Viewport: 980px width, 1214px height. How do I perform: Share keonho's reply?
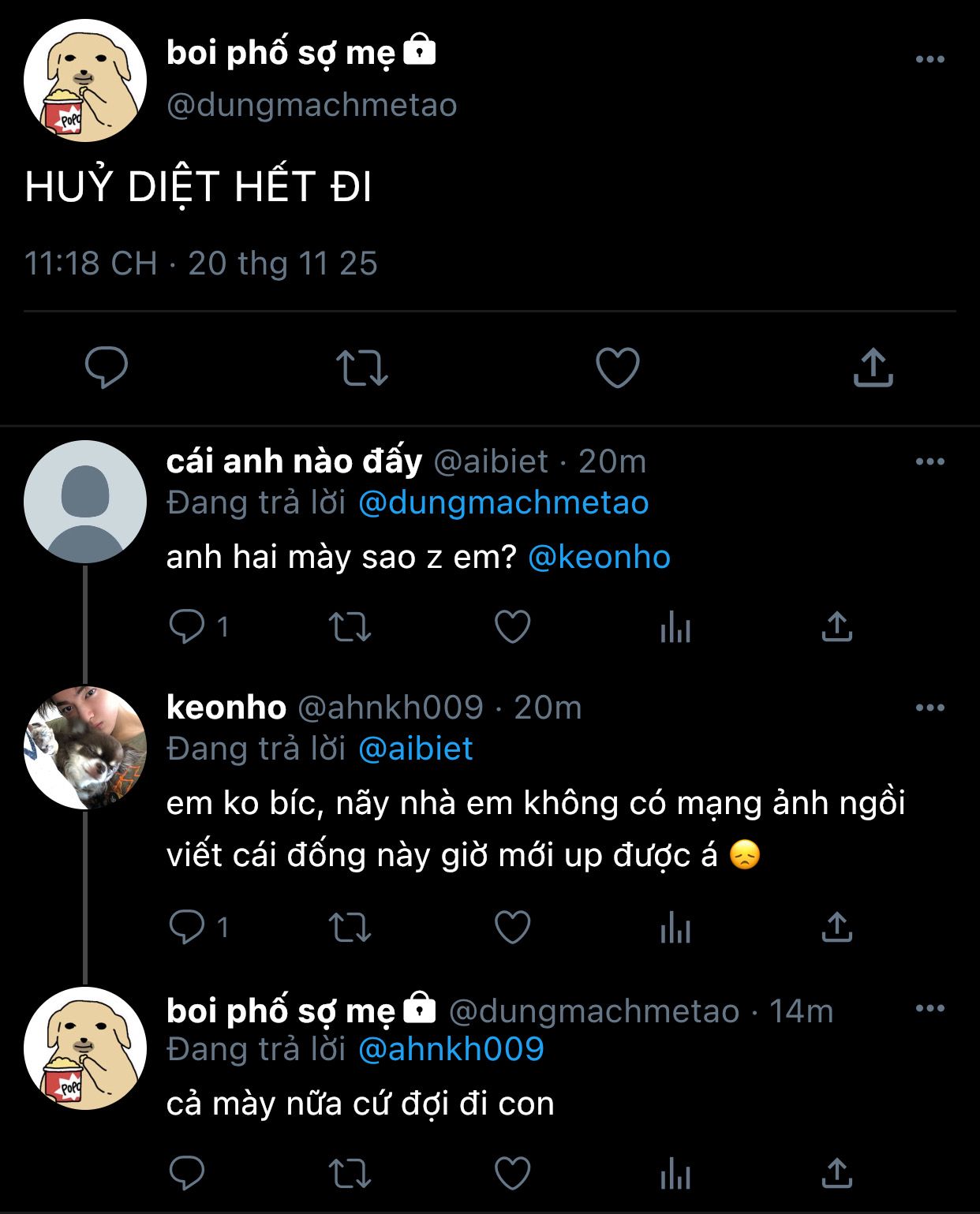tap(837, 928)
